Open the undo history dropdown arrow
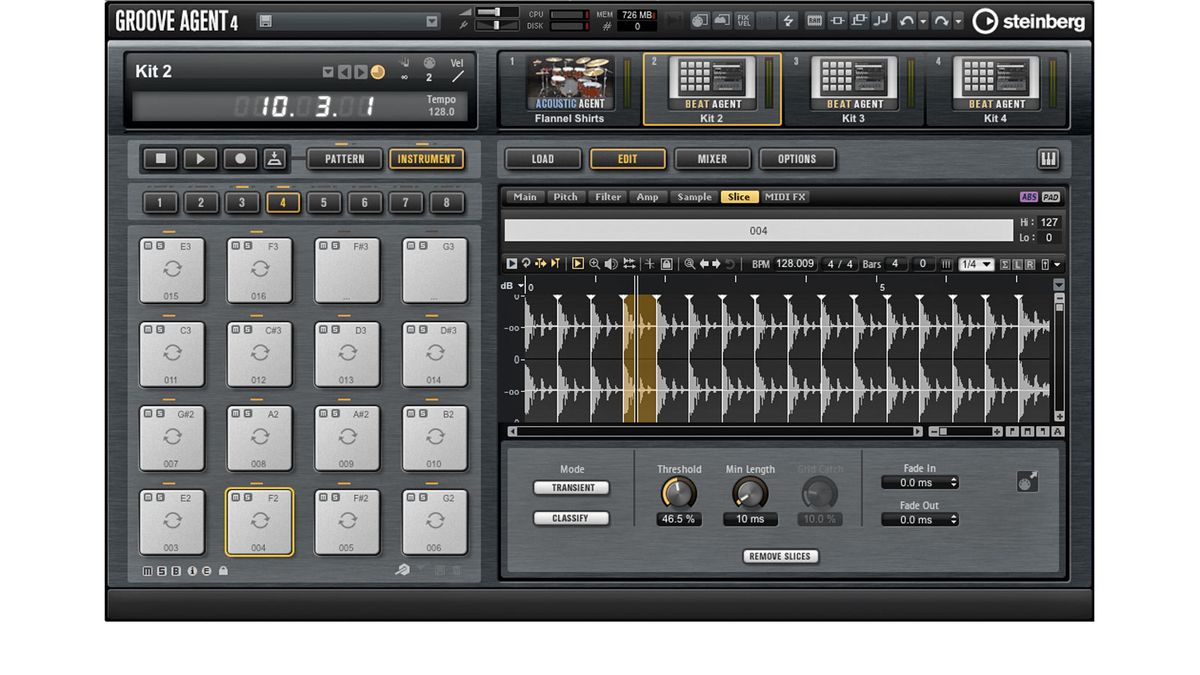The image size is (1200, 675). point(923,20)
